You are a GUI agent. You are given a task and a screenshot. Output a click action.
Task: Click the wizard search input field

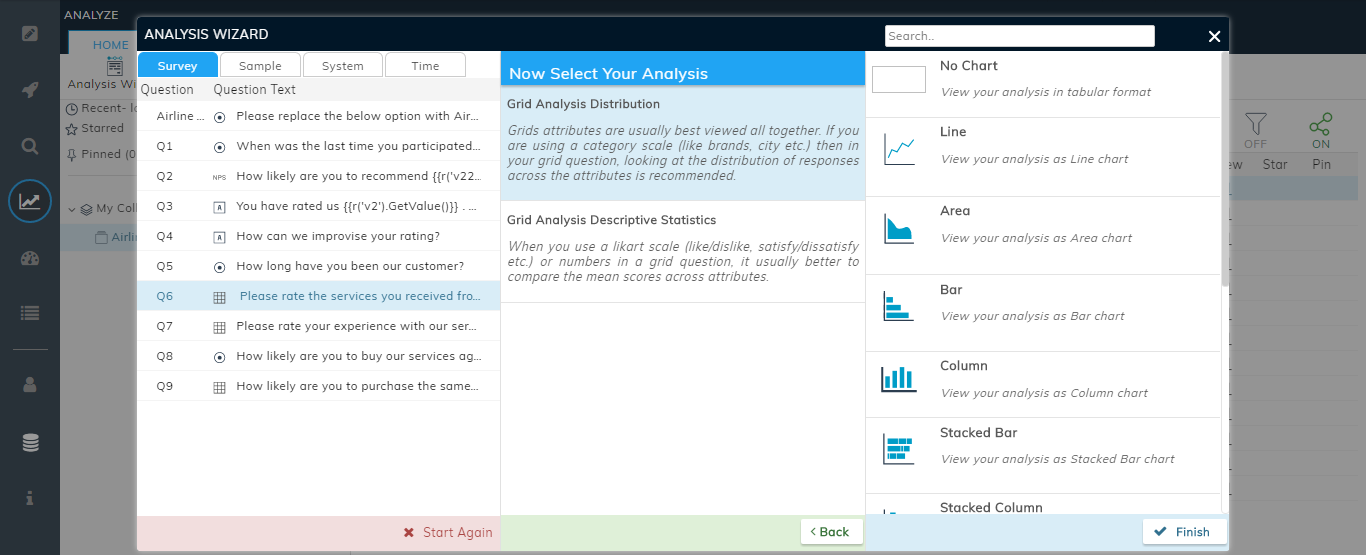pos(1019,36)
